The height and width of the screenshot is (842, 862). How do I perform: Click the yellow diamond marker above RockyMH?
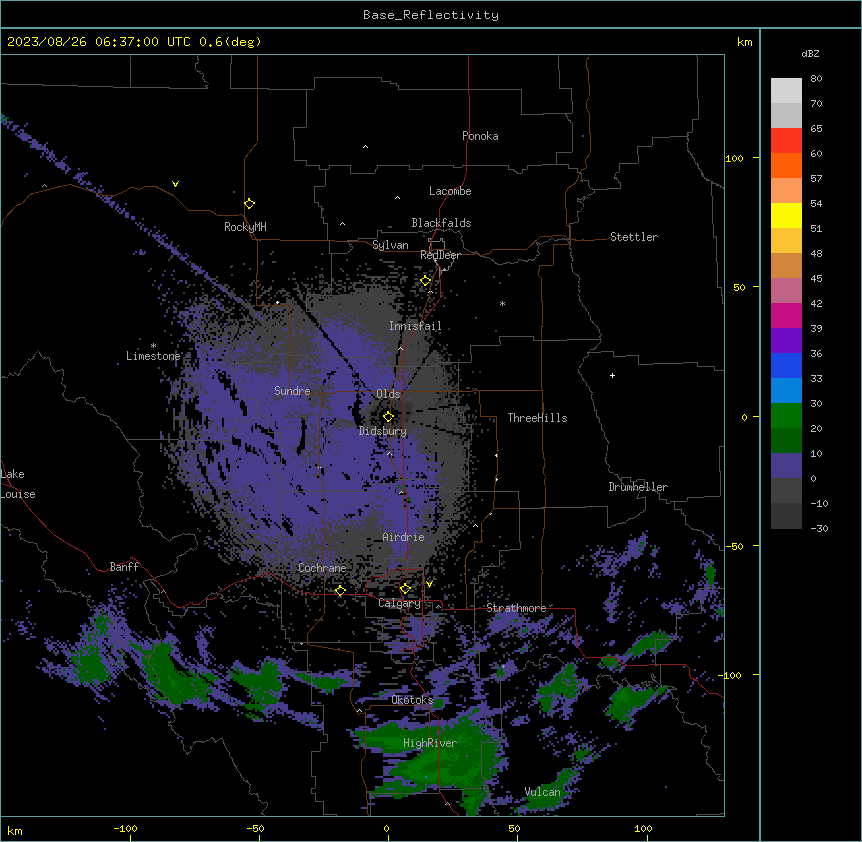point(249,203)
